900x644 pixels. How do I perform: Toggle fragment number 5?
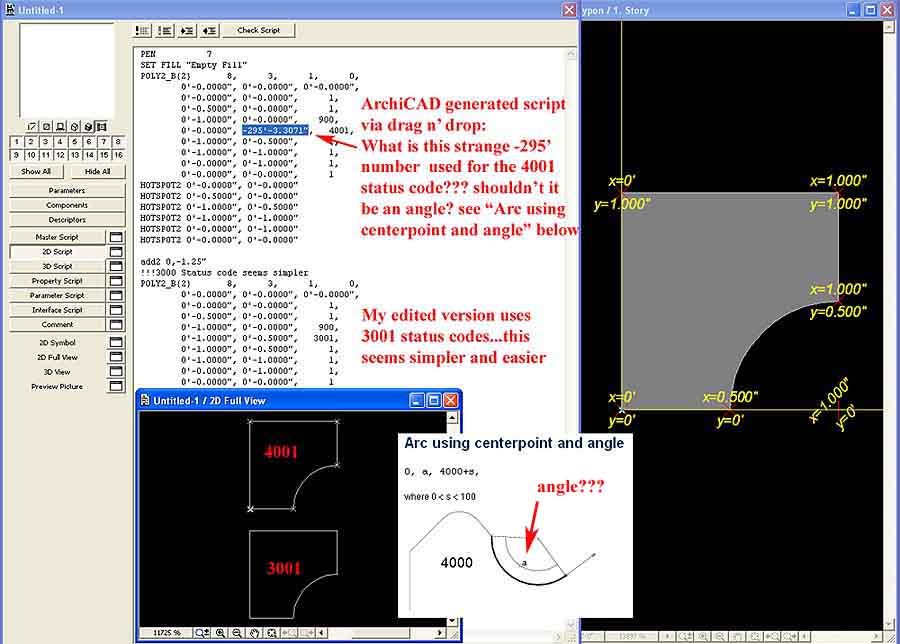[75, 141]
